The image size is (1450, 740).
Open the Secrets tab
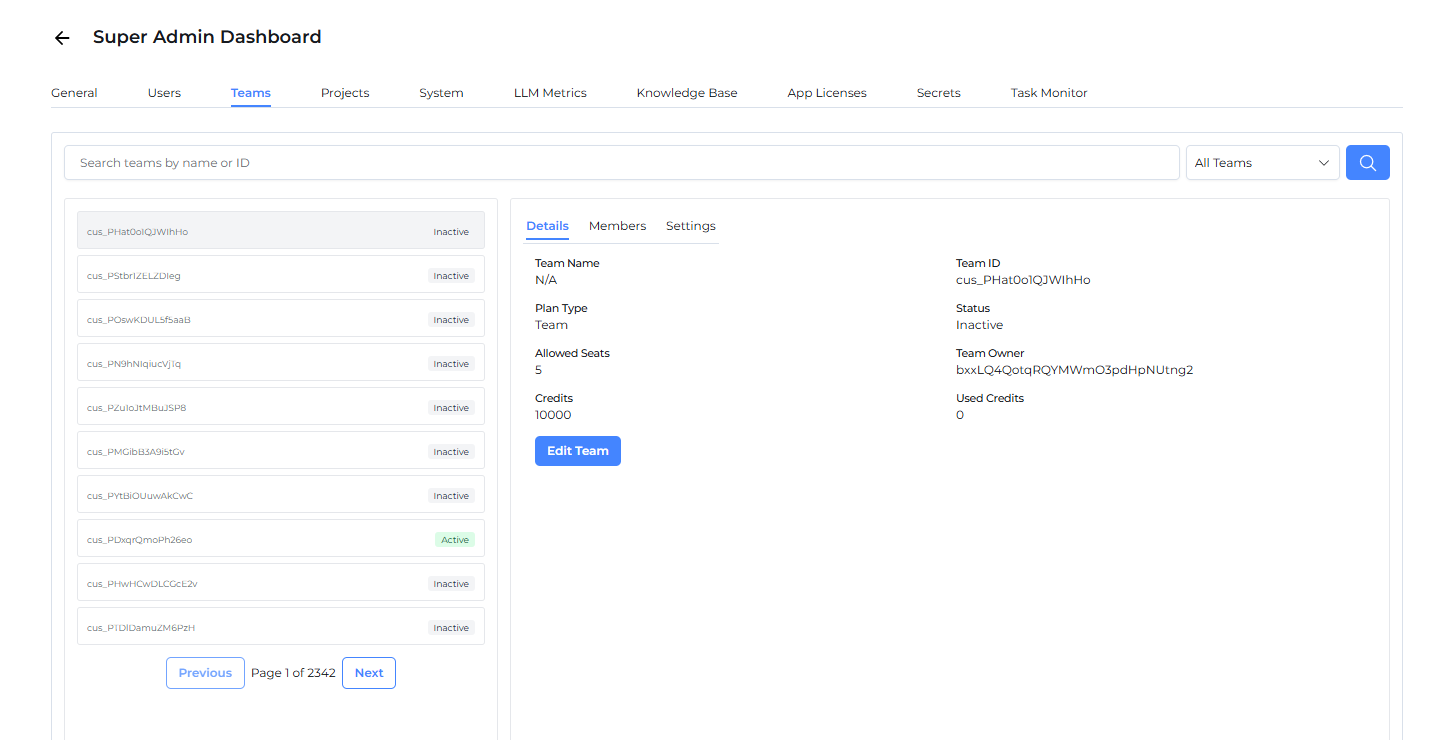coord(939,93)
